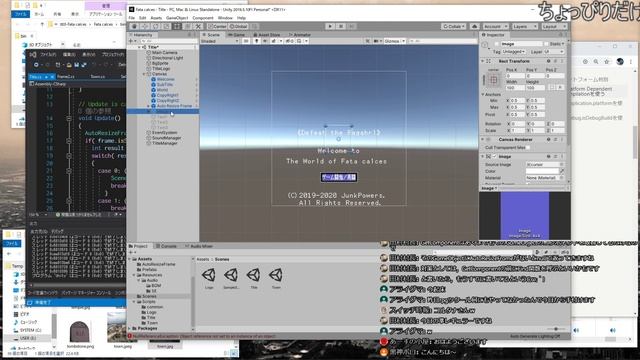Viewport: 640px width, 360px height.
Task: Switch to the Audio Mixer tab
Action: click(x=199, y=246)
